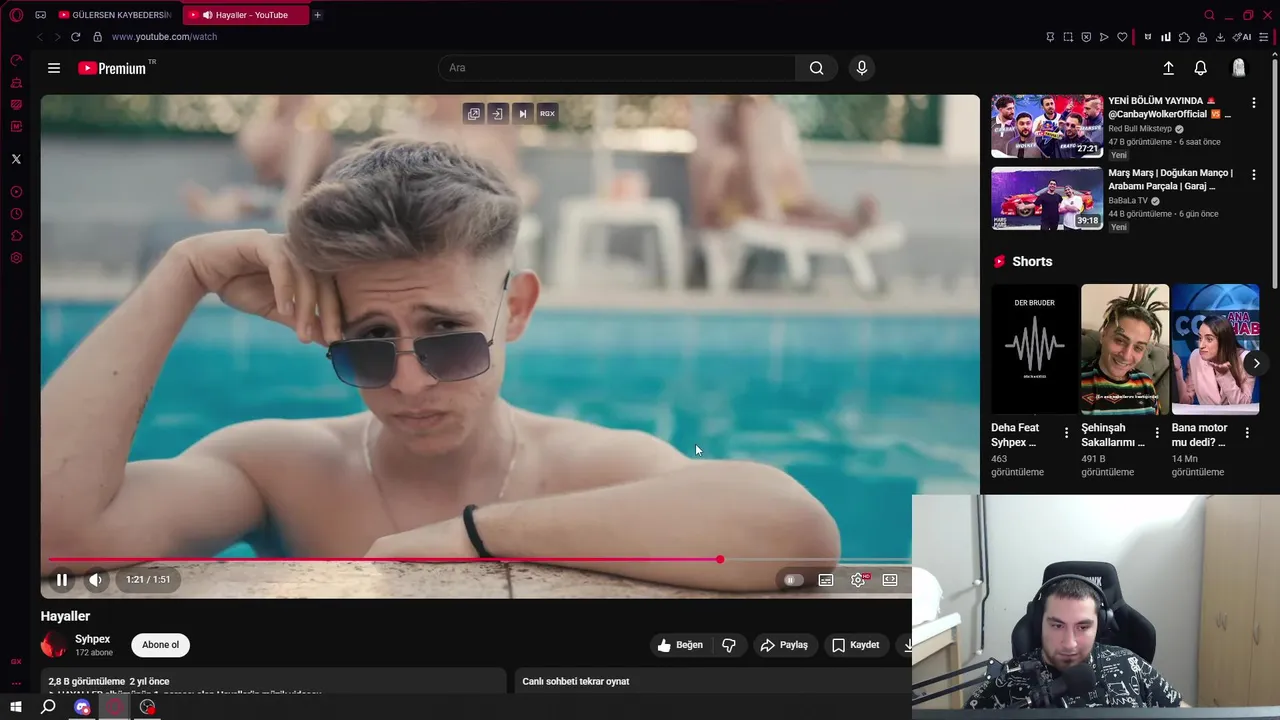Open the Syhpex channel name link

coord(92,639)
